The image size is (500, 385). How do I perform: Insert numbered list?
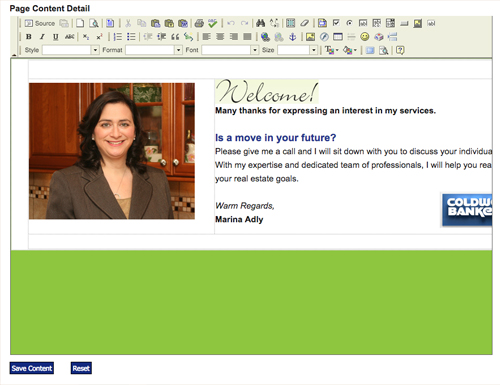point(118,37)
